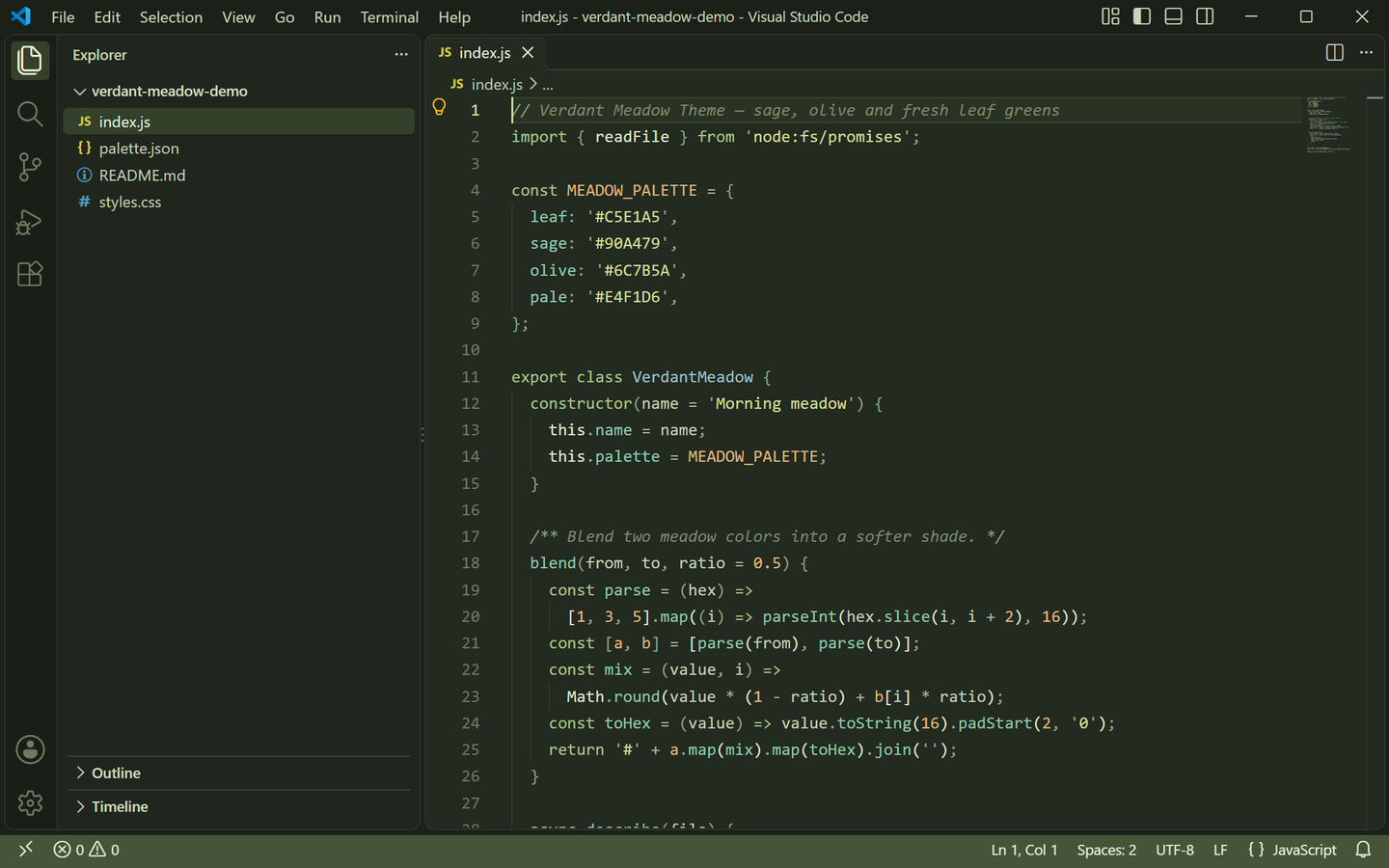Split the editor to the right

coord(1335,53)
